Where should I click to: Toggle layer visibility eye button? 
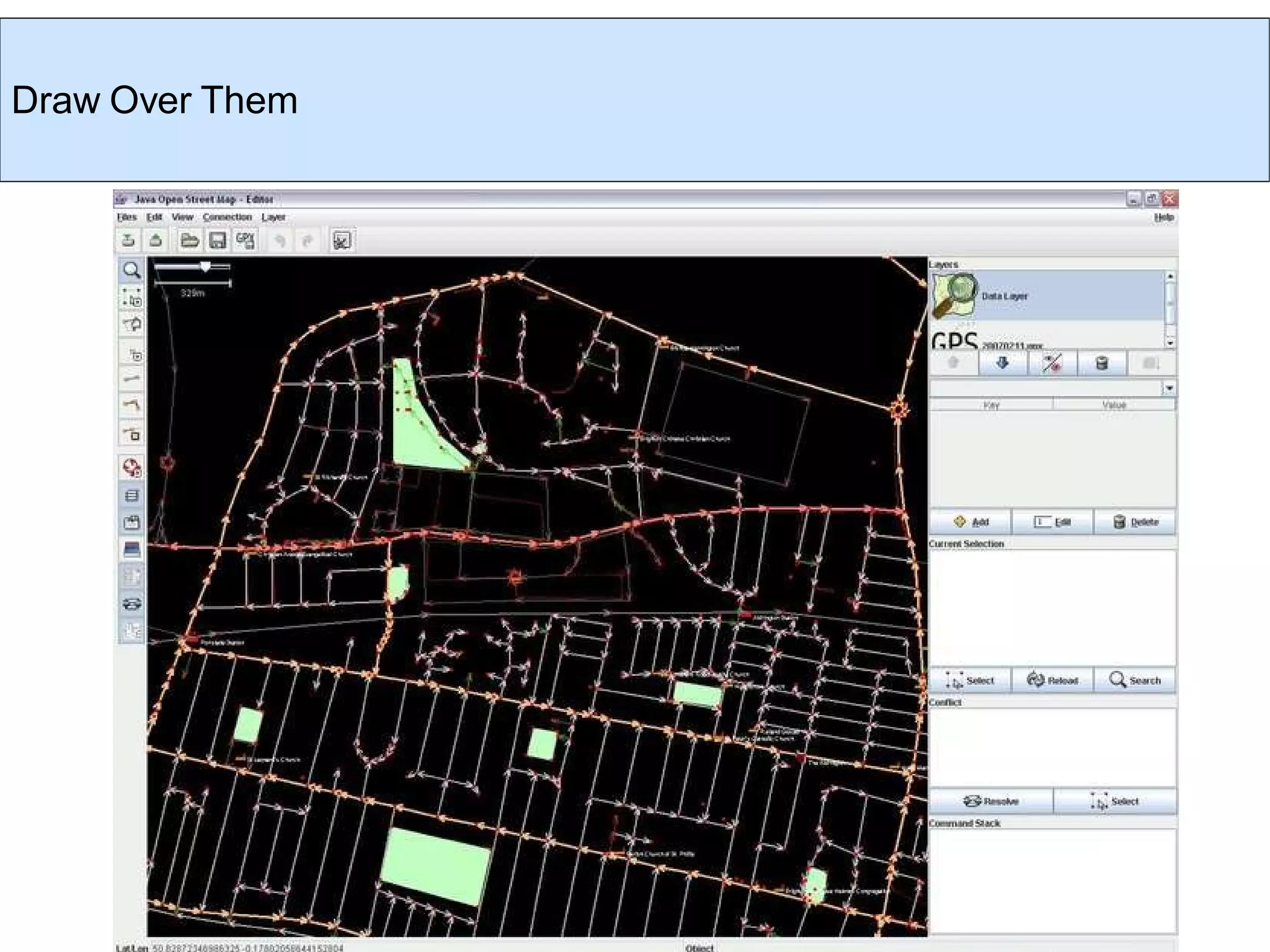pyautogui.click(x=1052, y=363)
